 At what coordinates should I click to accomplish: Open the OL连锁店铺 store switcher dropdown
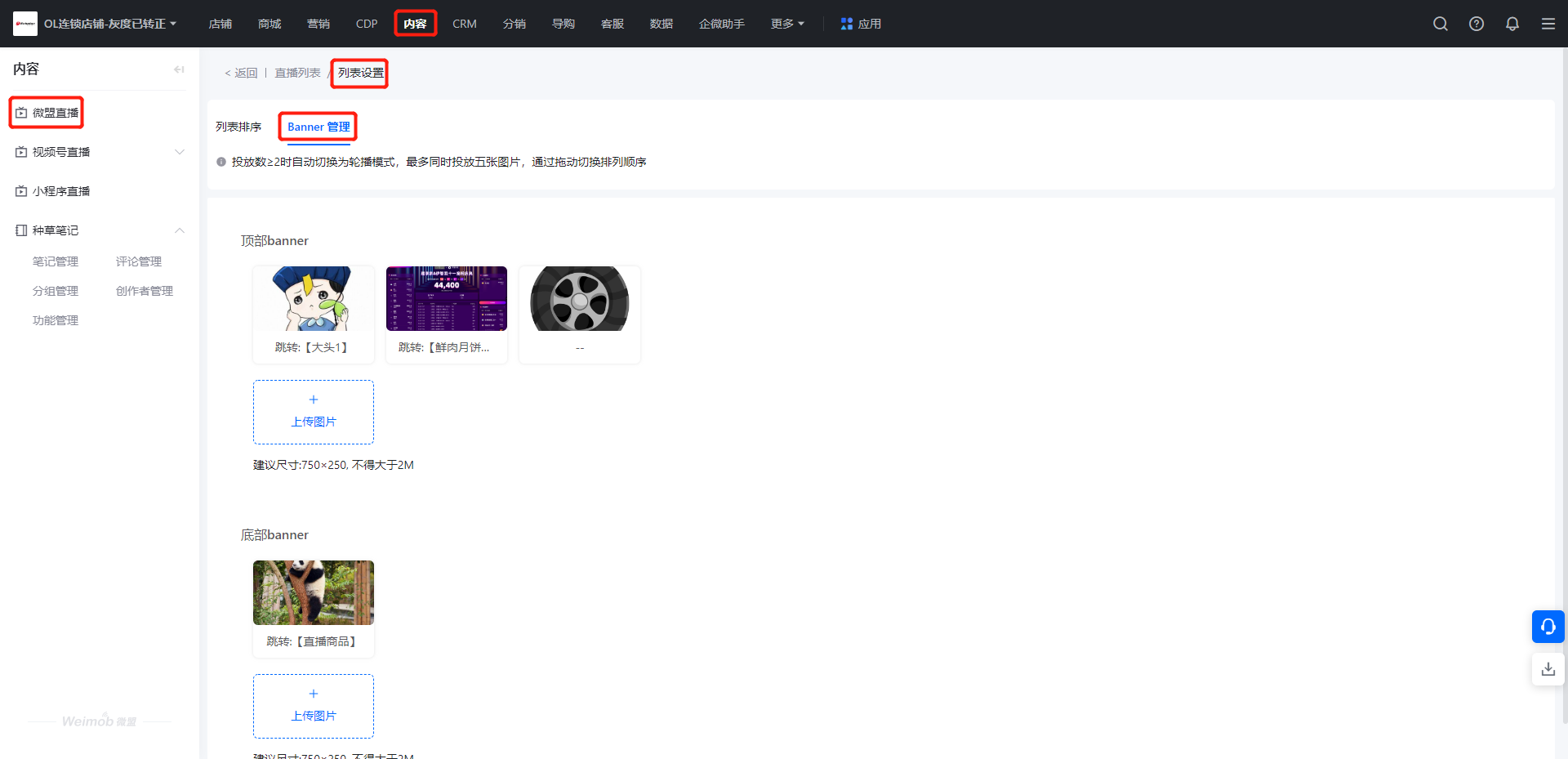click(x=110, y=24)
